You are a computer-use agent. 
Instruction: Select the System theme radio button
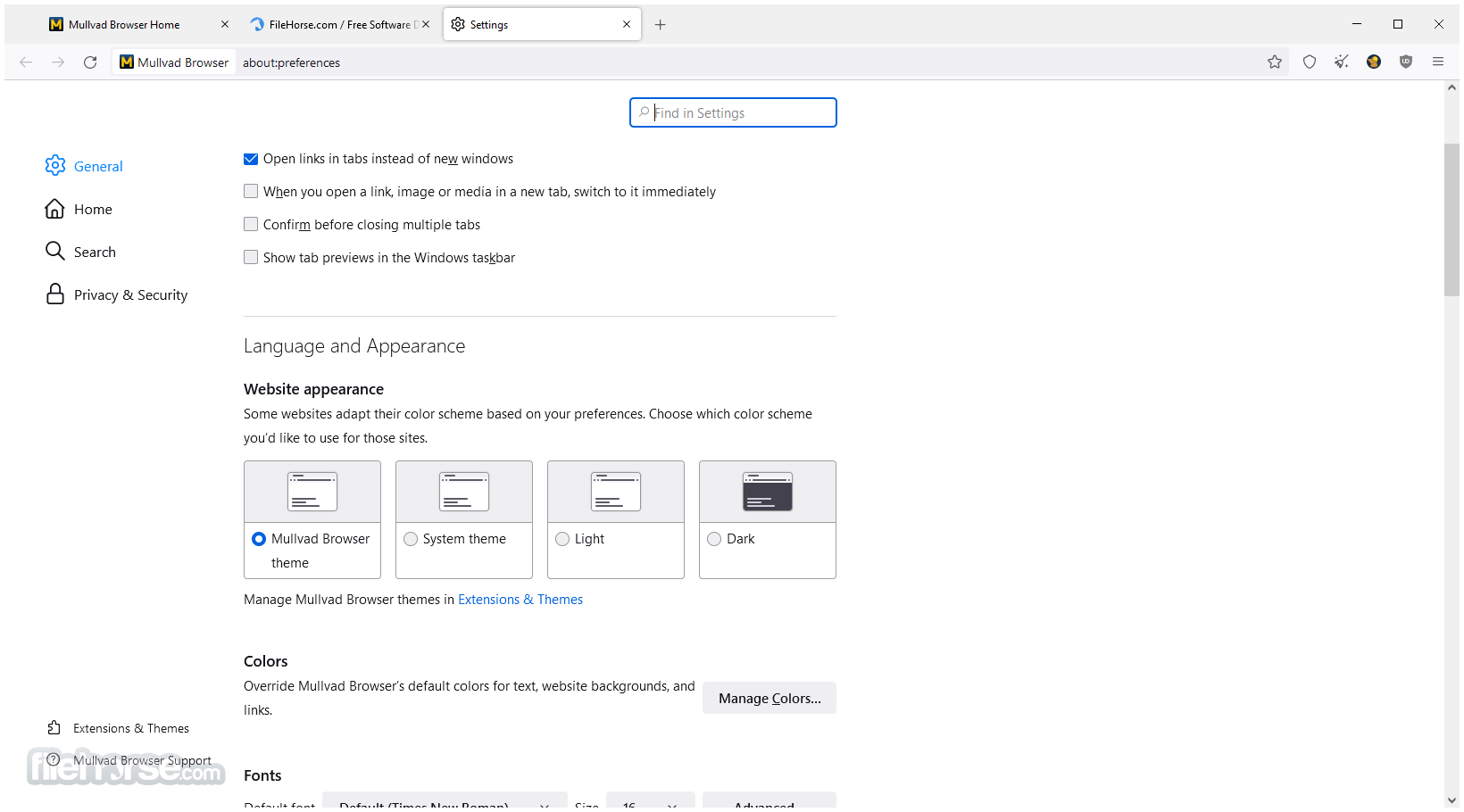(411, 539)
